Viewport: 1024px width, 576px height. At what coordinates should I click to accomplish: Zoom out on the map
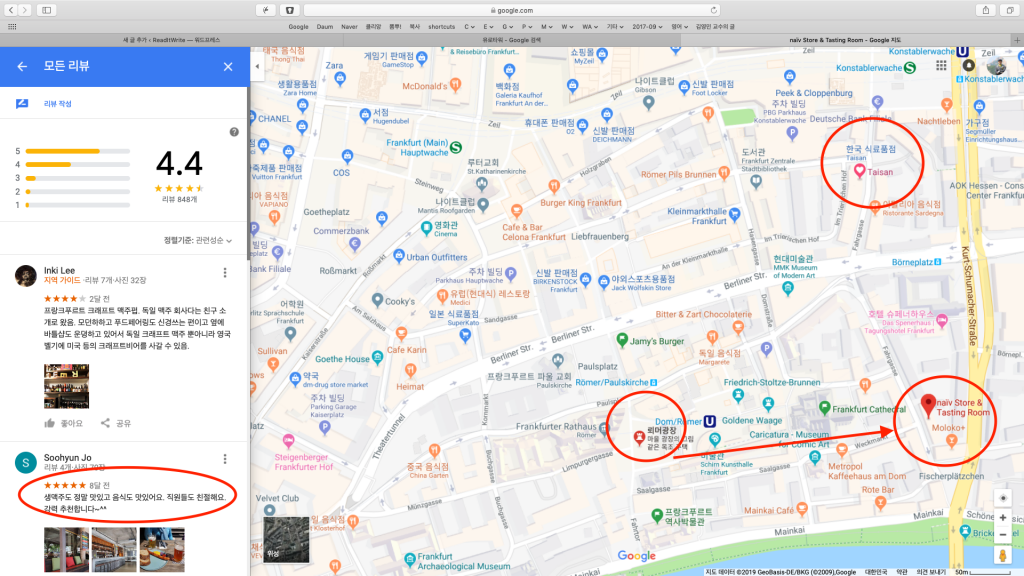click(x=1002, y=534)
